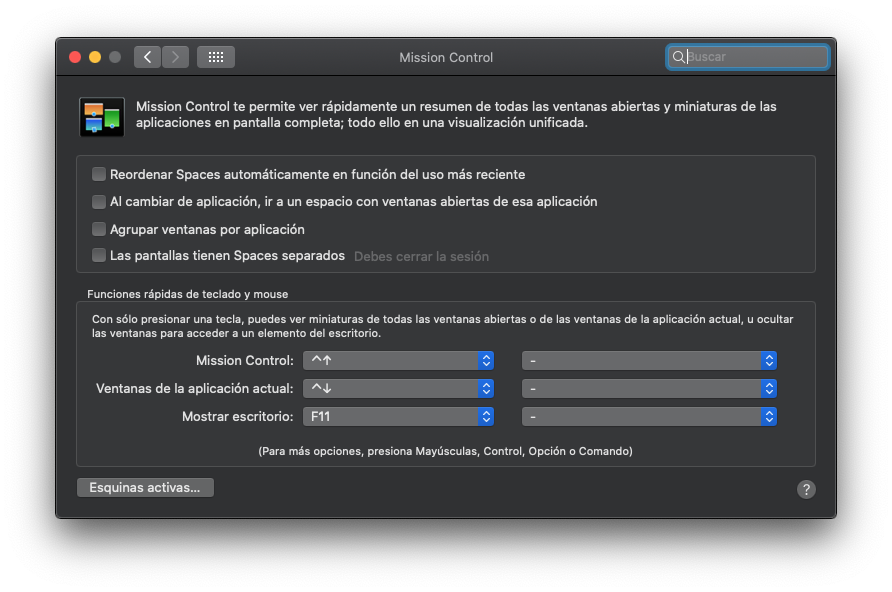Check Agrupar ventanas por aplicación
Image resolution: width=892 pixels, height=592 pixels.
coord(99,229)
